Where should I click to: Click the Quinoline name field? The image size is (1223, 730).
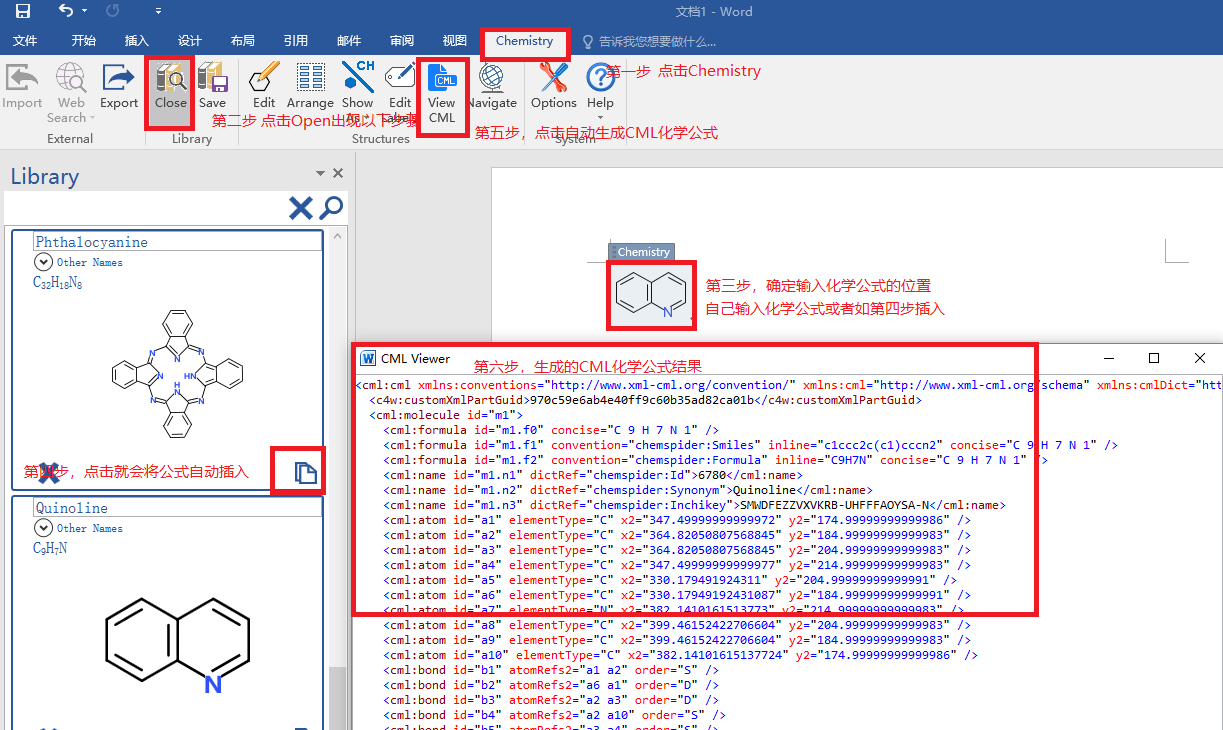177,508
